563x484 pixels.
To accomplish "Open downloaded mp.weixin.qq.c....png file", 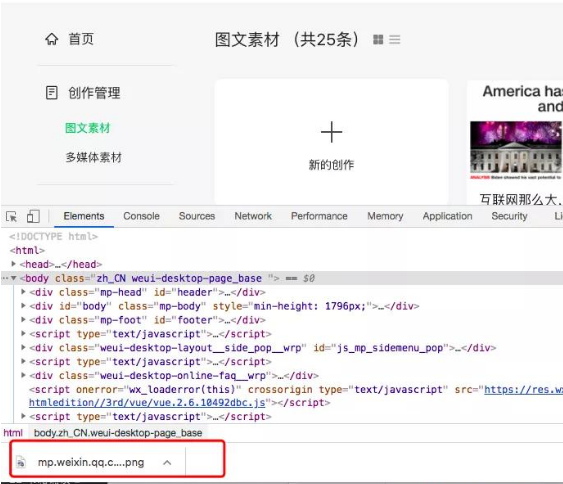I will [x=91, y=462].
